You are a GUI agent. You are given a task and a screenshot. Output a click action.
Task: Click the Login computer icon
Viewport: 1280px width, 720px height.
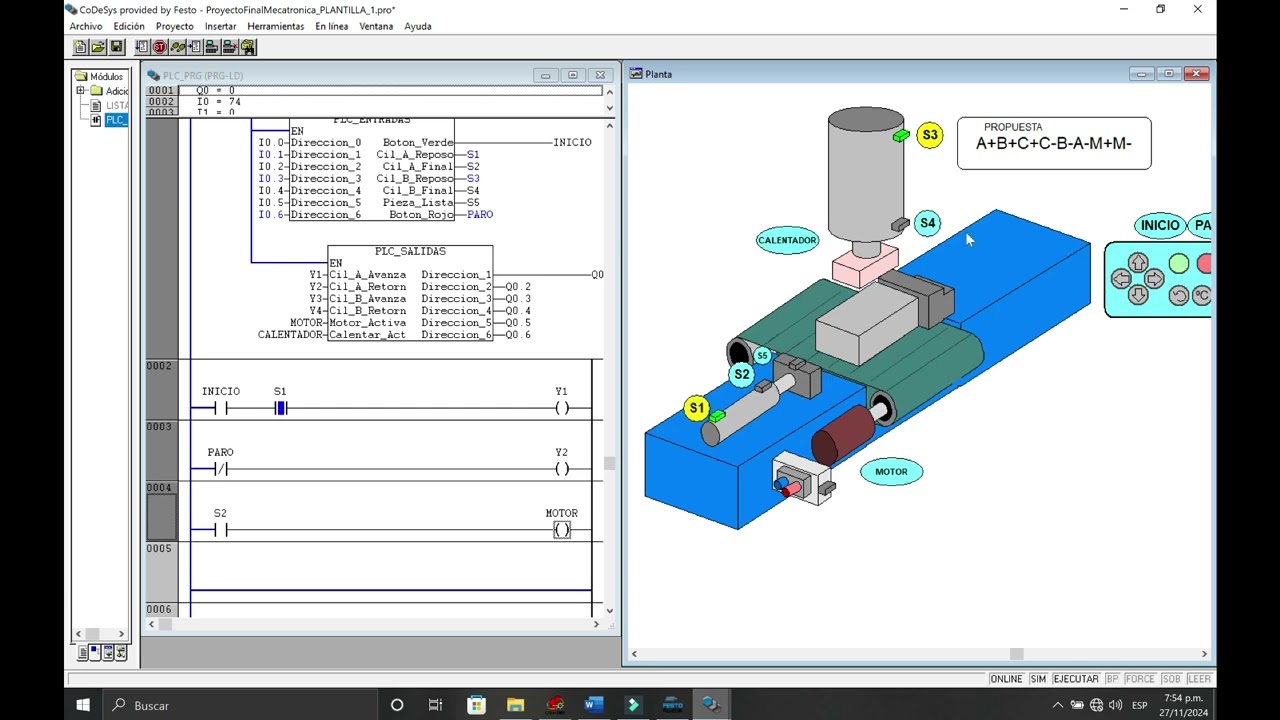click(213, 47)
